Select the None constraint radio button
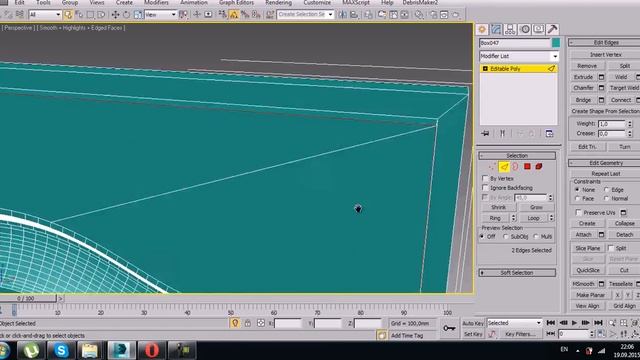This screenshot has width=640, height=360. point(577,190)
